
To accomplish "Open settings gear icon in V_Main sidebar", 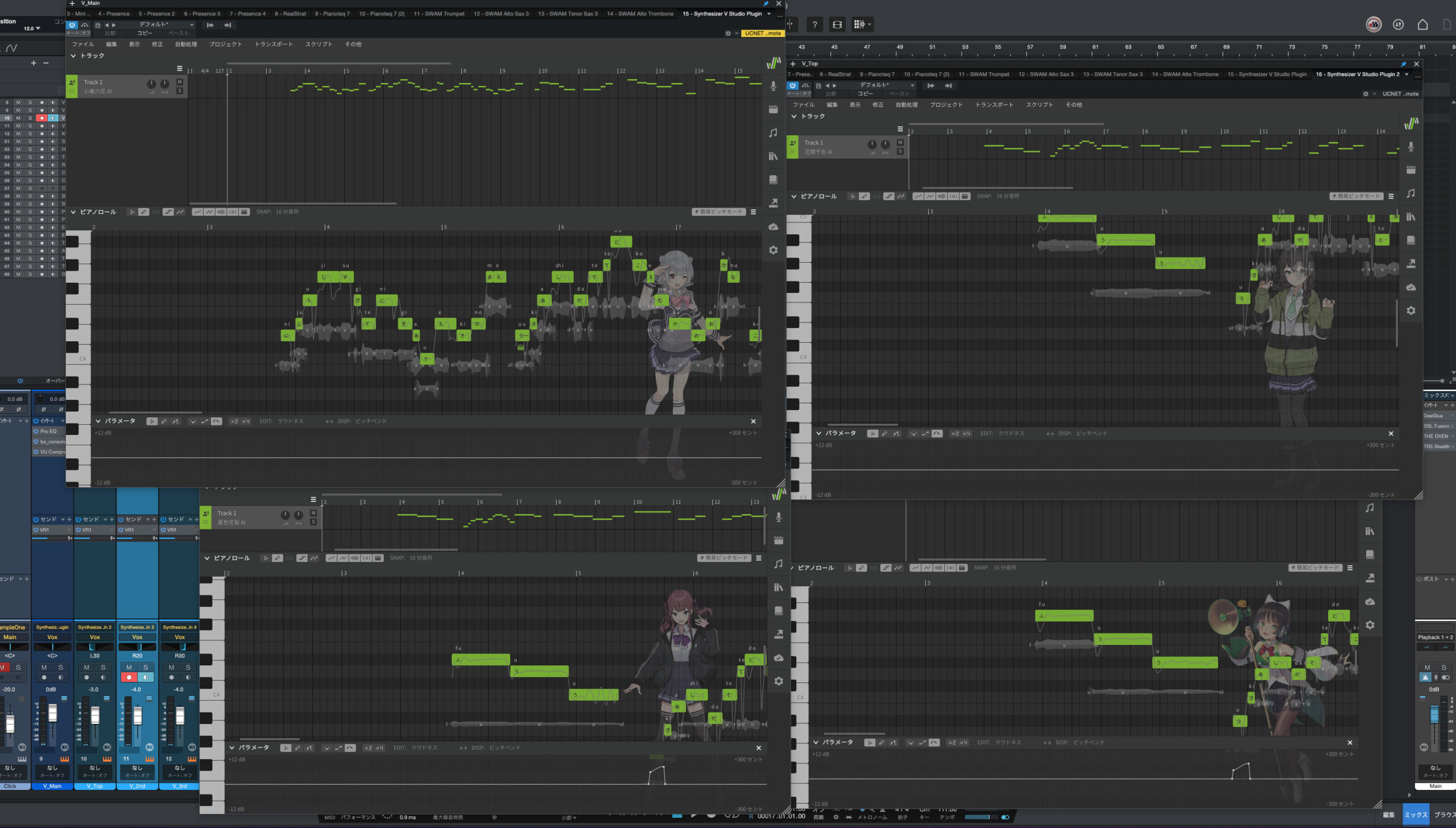I will pyautogui.click(x=773, y=250).
